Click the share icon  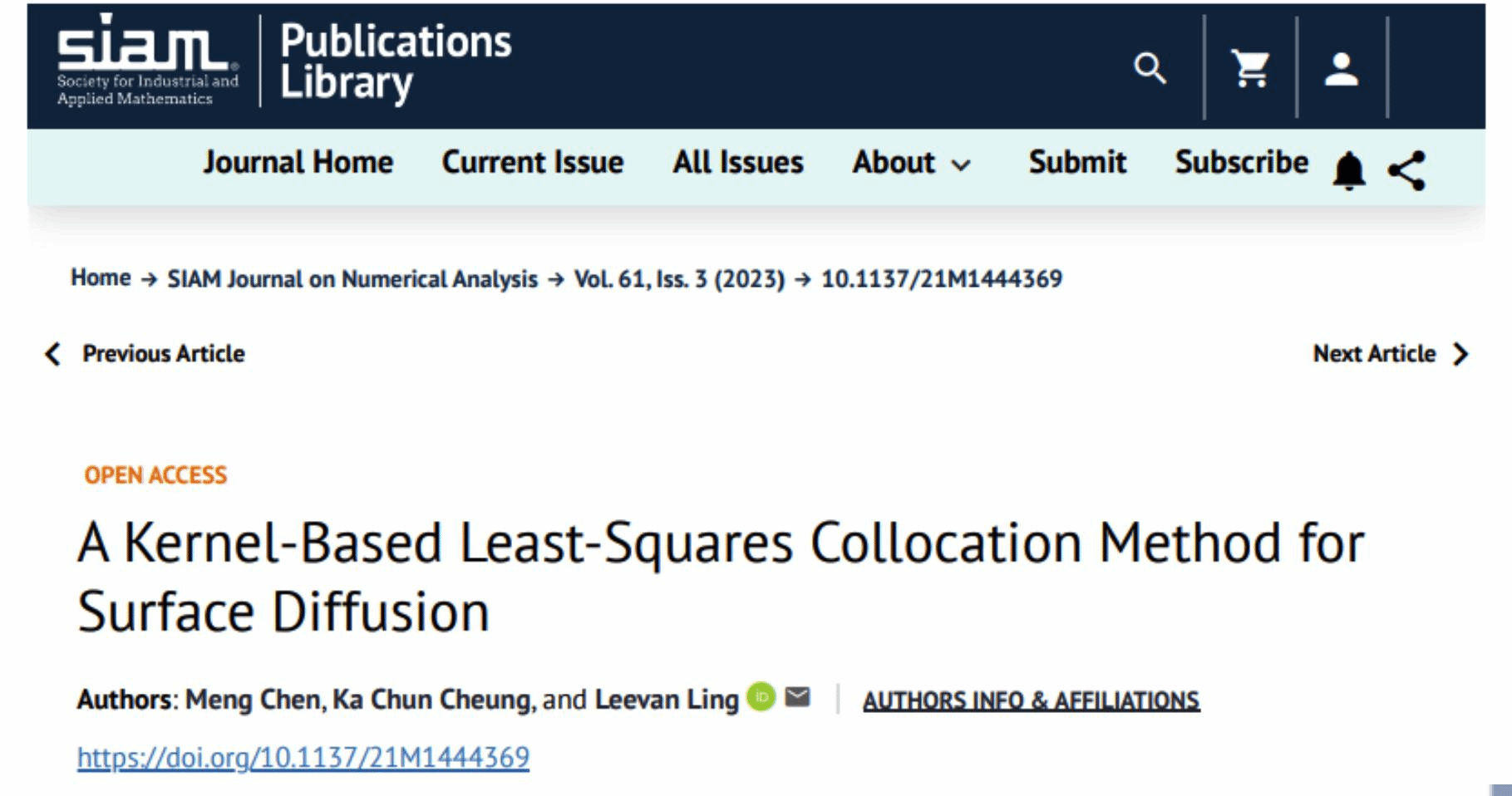1406,170
